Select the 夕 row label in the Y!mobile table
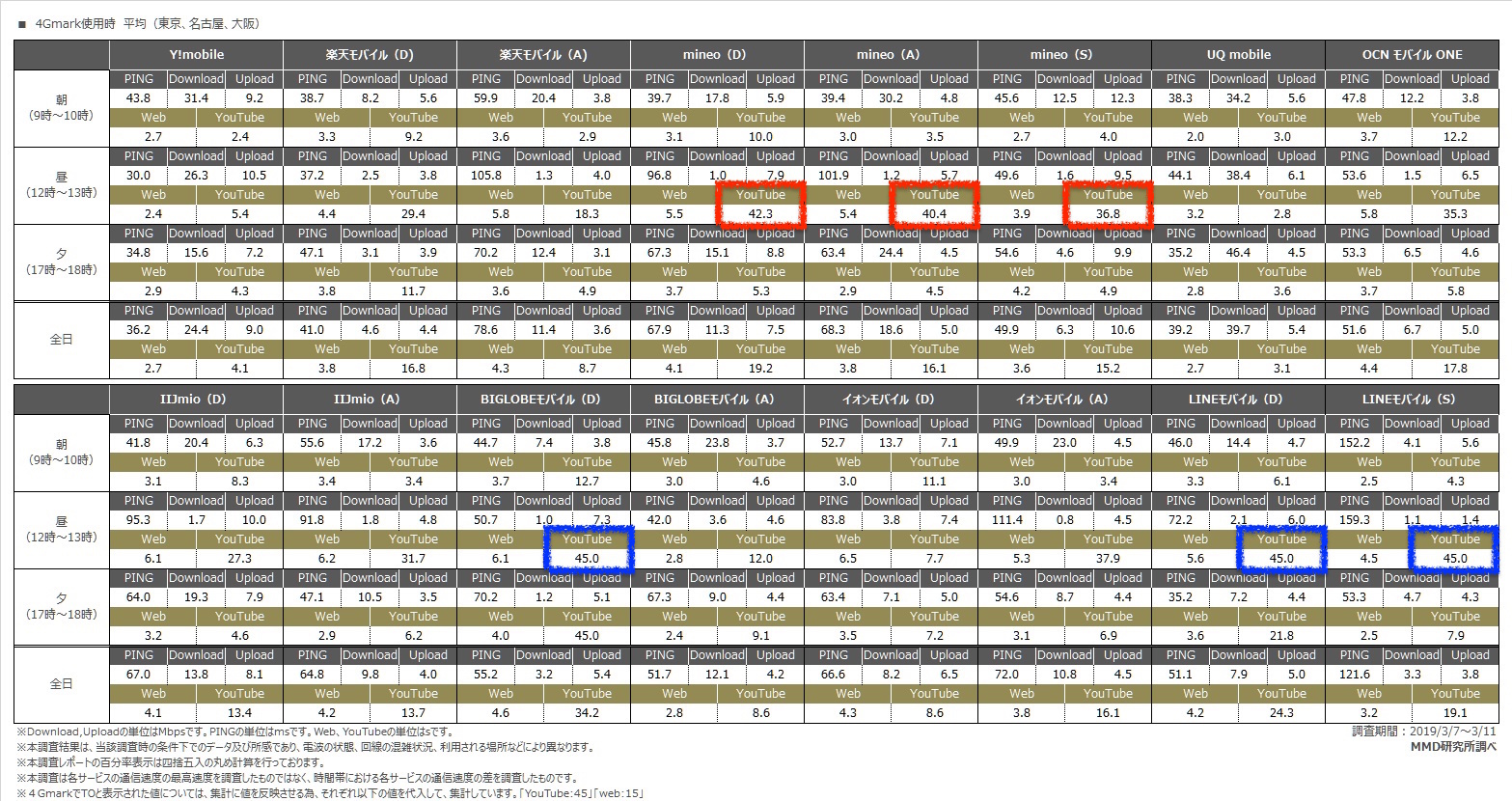1512x801 pixels. point(62,262)
